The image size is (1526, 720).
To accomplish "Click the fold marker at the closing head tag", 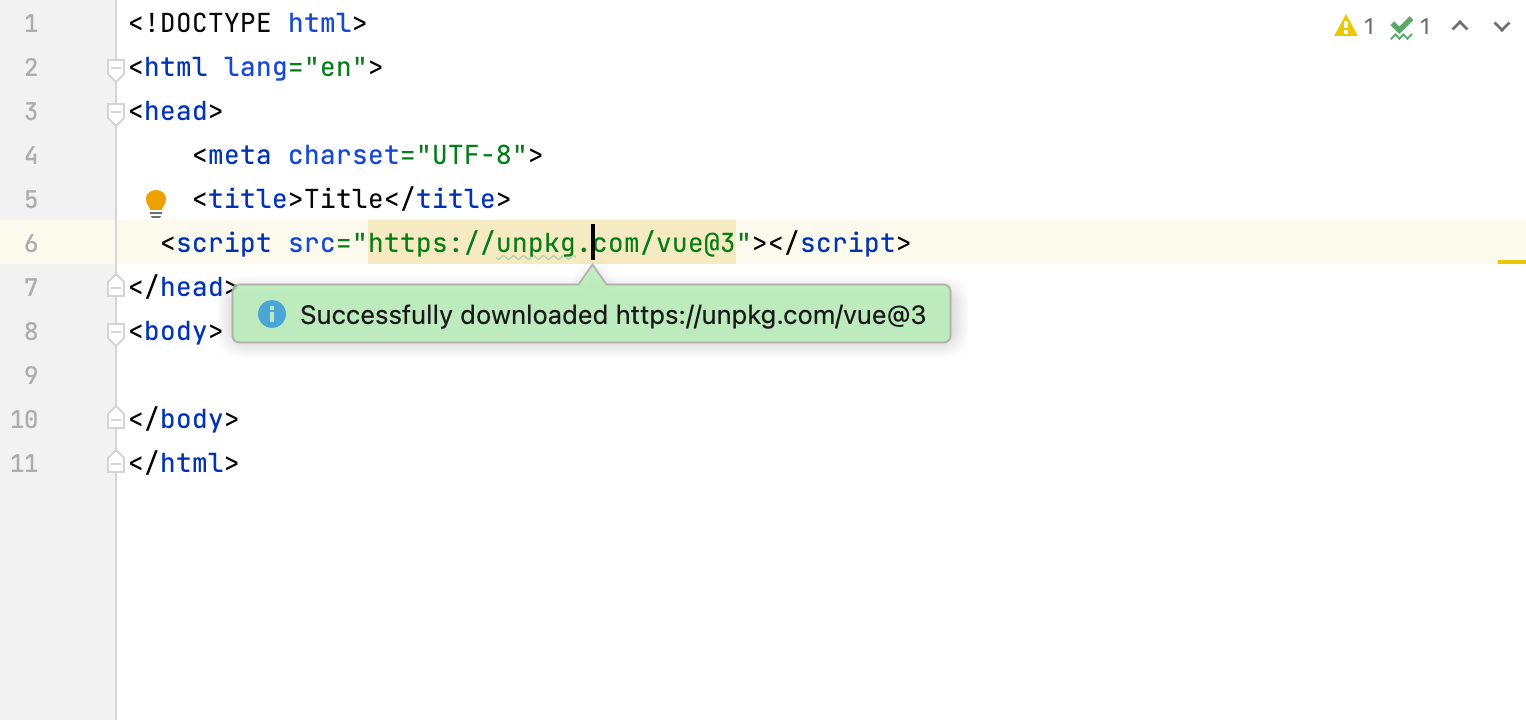I will (115, 287).
